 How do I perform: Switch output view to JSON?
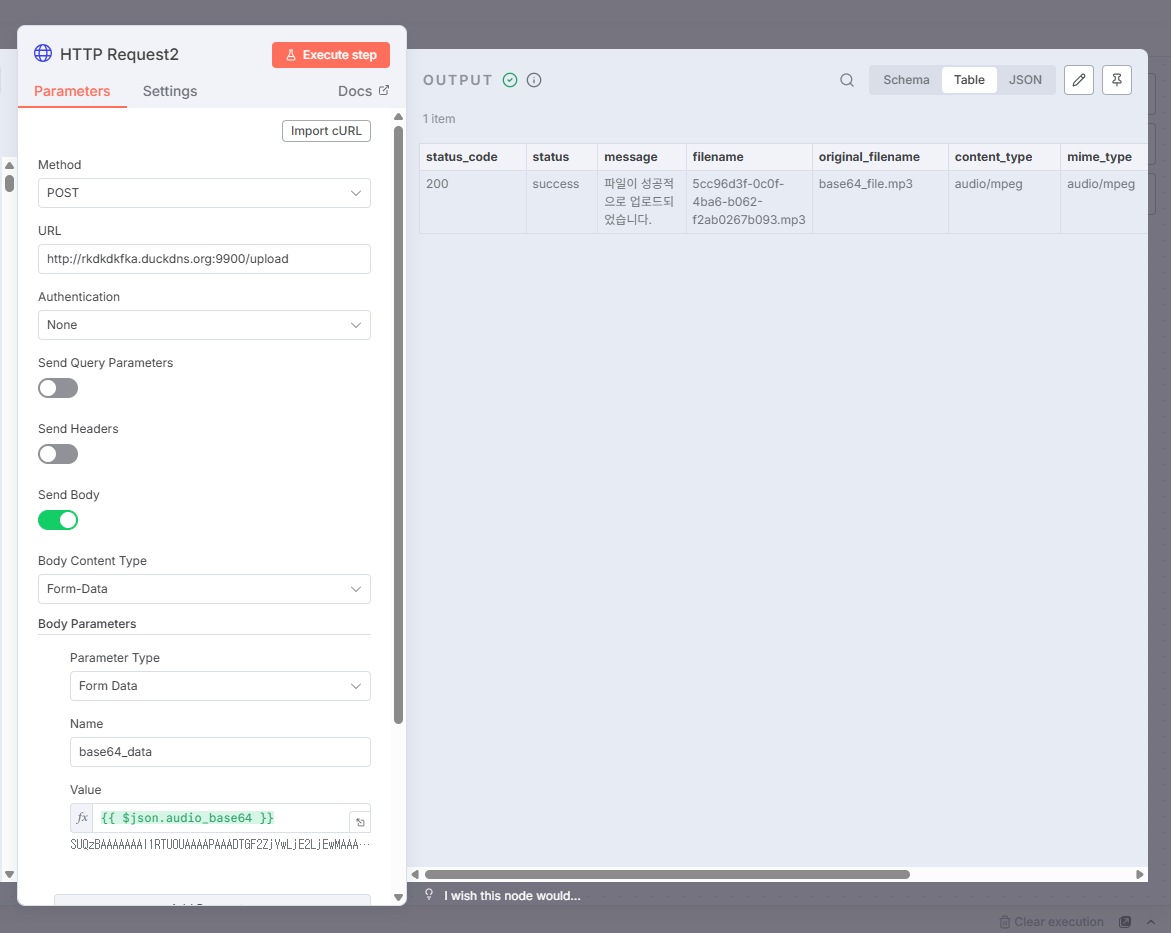tap(1025, 80)
